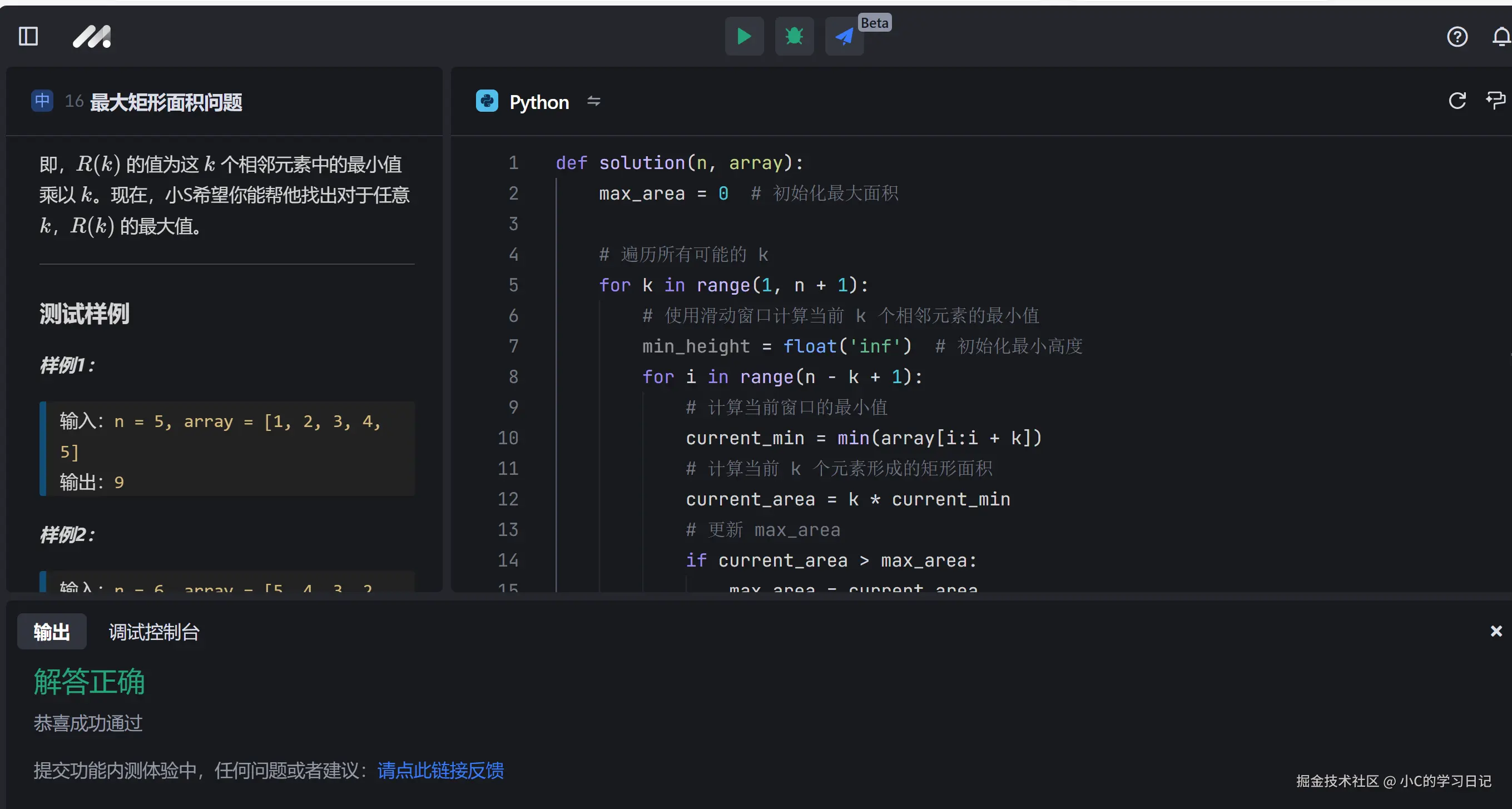Click the problem title 最大矩形面积问题
Image resolution: width=1512 pixels, height=809 pixels.
pyautogui.click(x=166, y=102)
